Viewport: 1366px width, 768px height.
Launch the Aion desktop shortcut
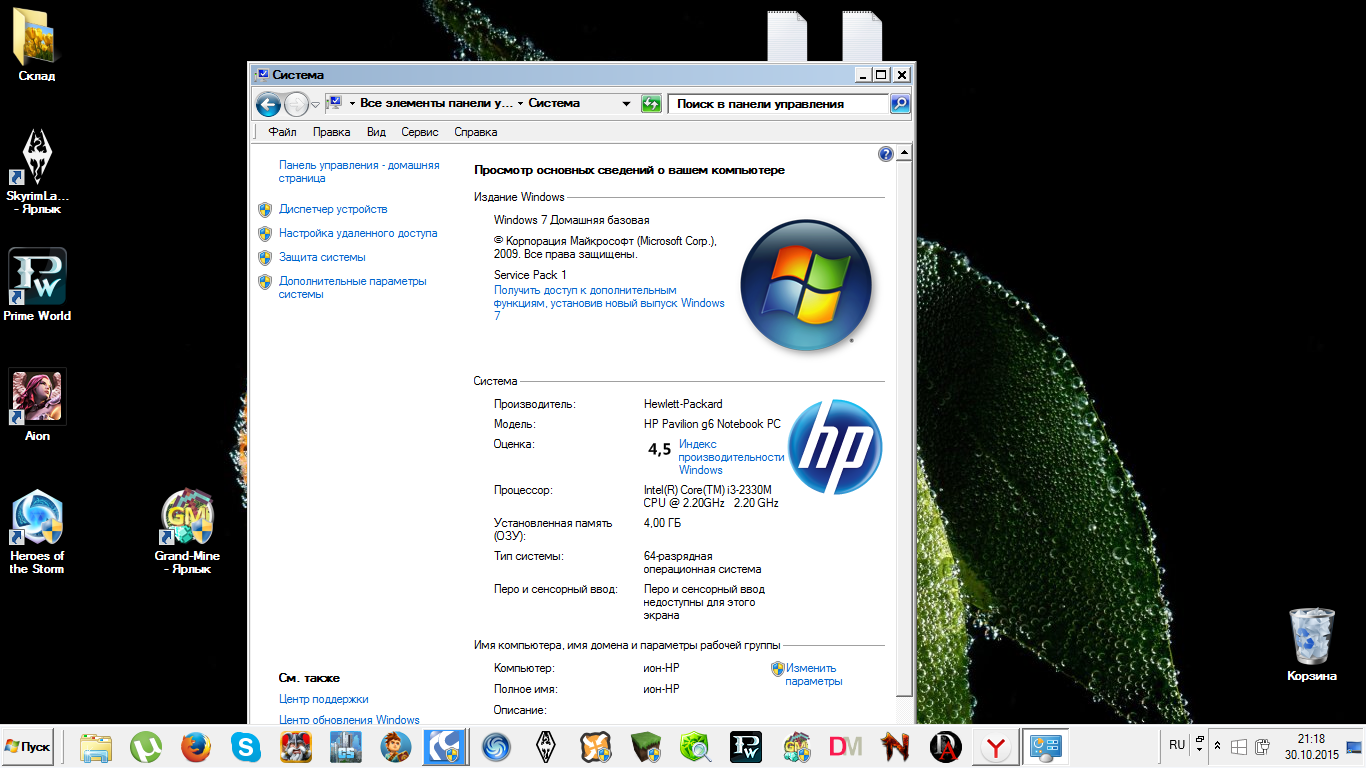coord(37,404)
